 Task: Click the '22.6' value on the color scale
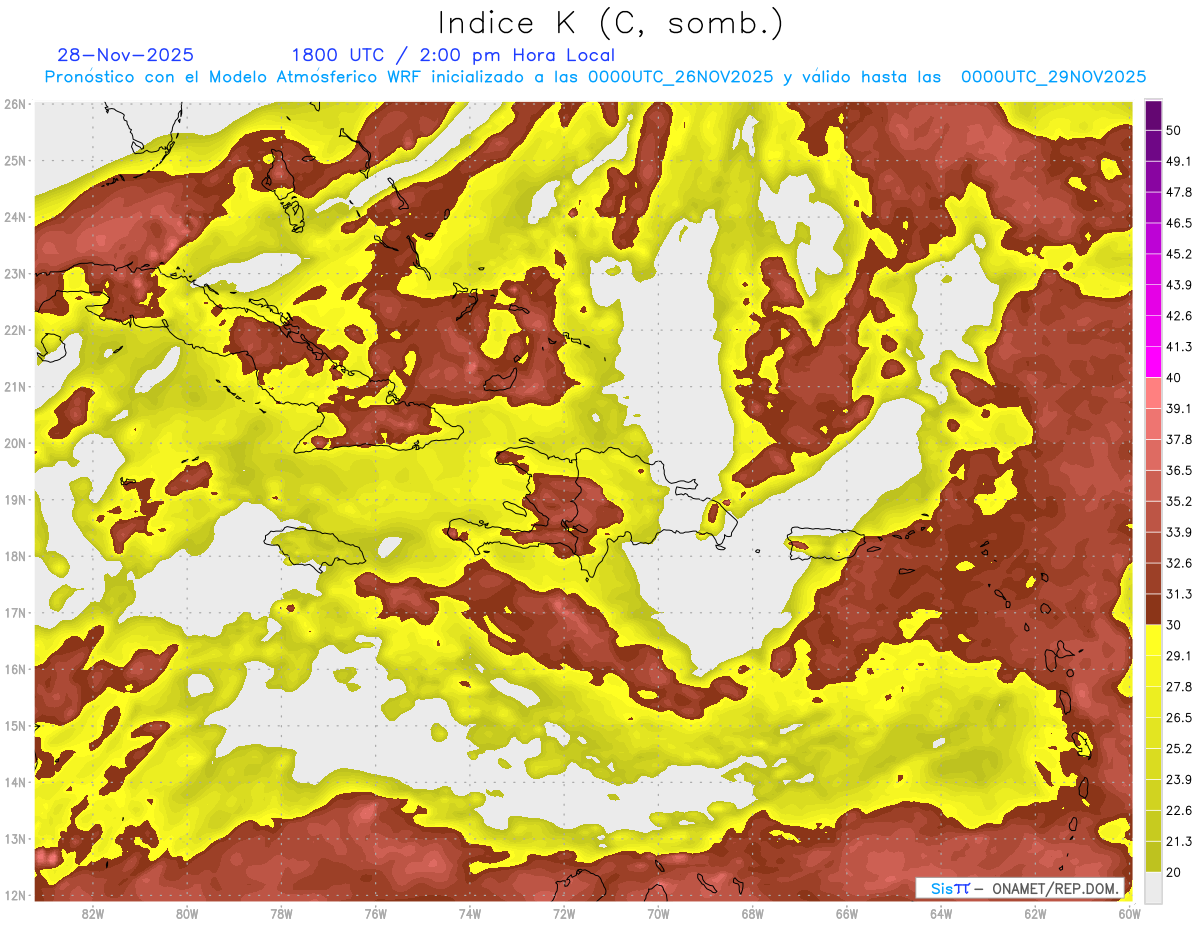pyautogui.click(x=1179, y=810)
